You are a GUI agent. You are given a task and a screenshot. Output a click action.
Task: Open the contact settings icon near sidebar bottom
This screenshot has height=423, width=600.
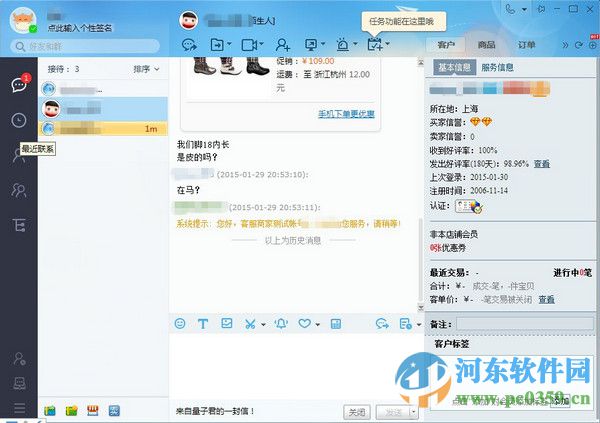19,358
